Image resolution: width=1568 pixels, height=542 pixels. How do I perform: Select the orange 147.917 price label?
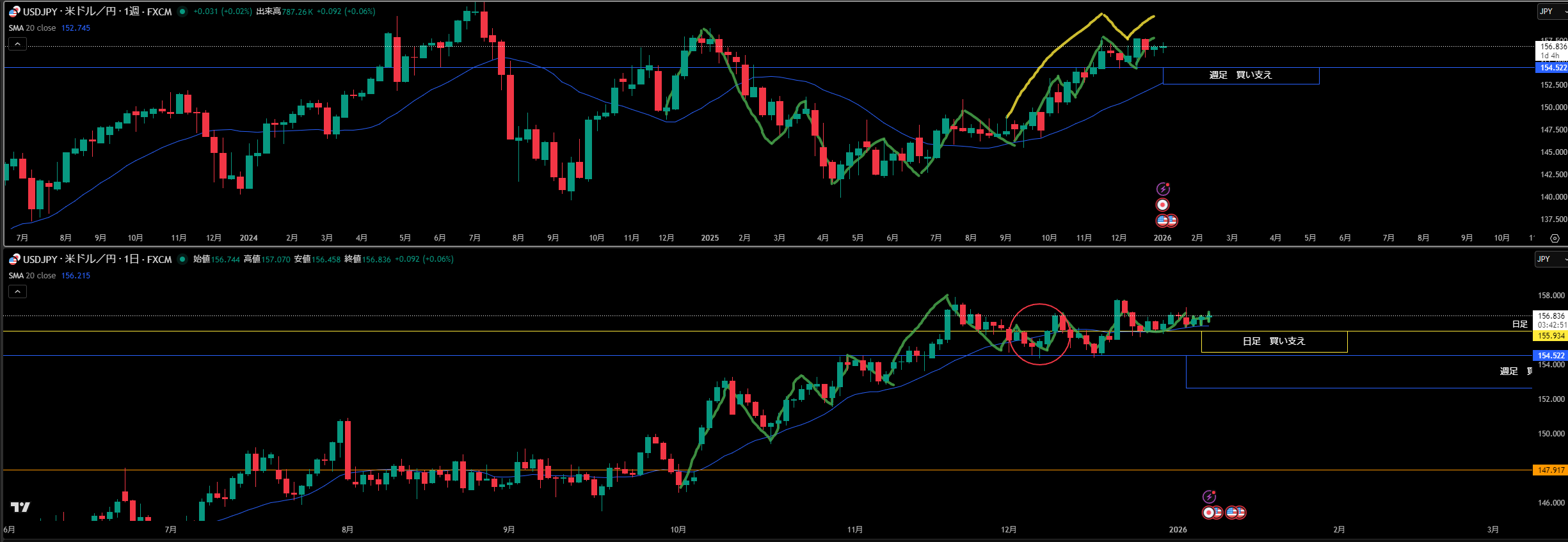(x=1550, y=470)
